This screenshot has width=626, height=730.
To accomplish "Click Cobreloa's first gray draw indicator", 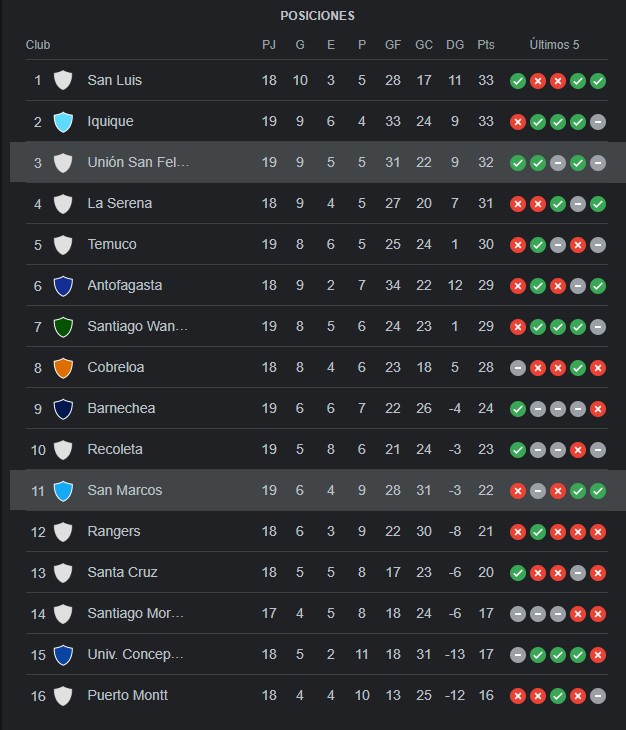I will (x=518, y=368).
